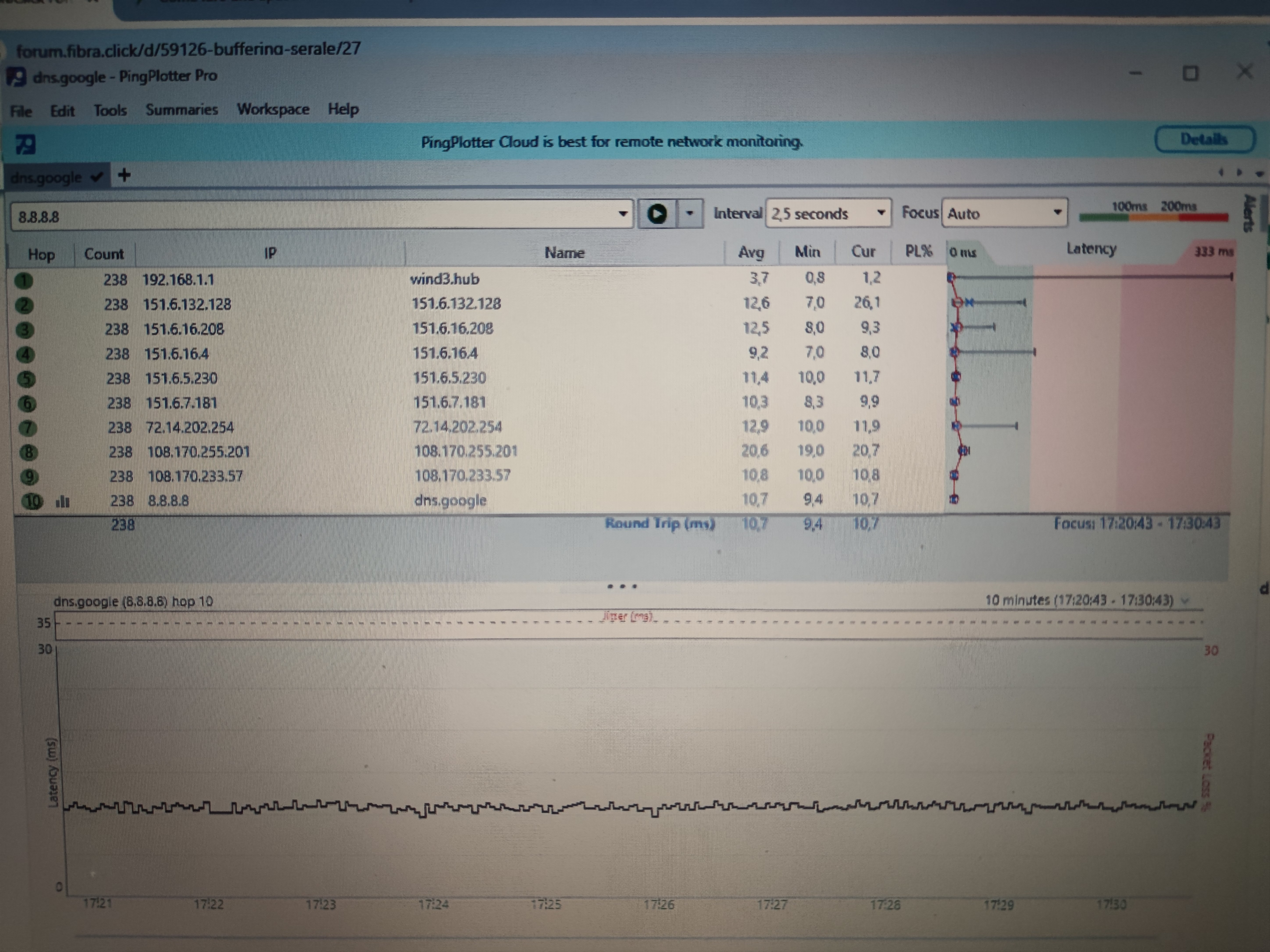This screenshot has width=1270, height=952.
Task: Click the Details button in banner
Action: (1204, 139)
